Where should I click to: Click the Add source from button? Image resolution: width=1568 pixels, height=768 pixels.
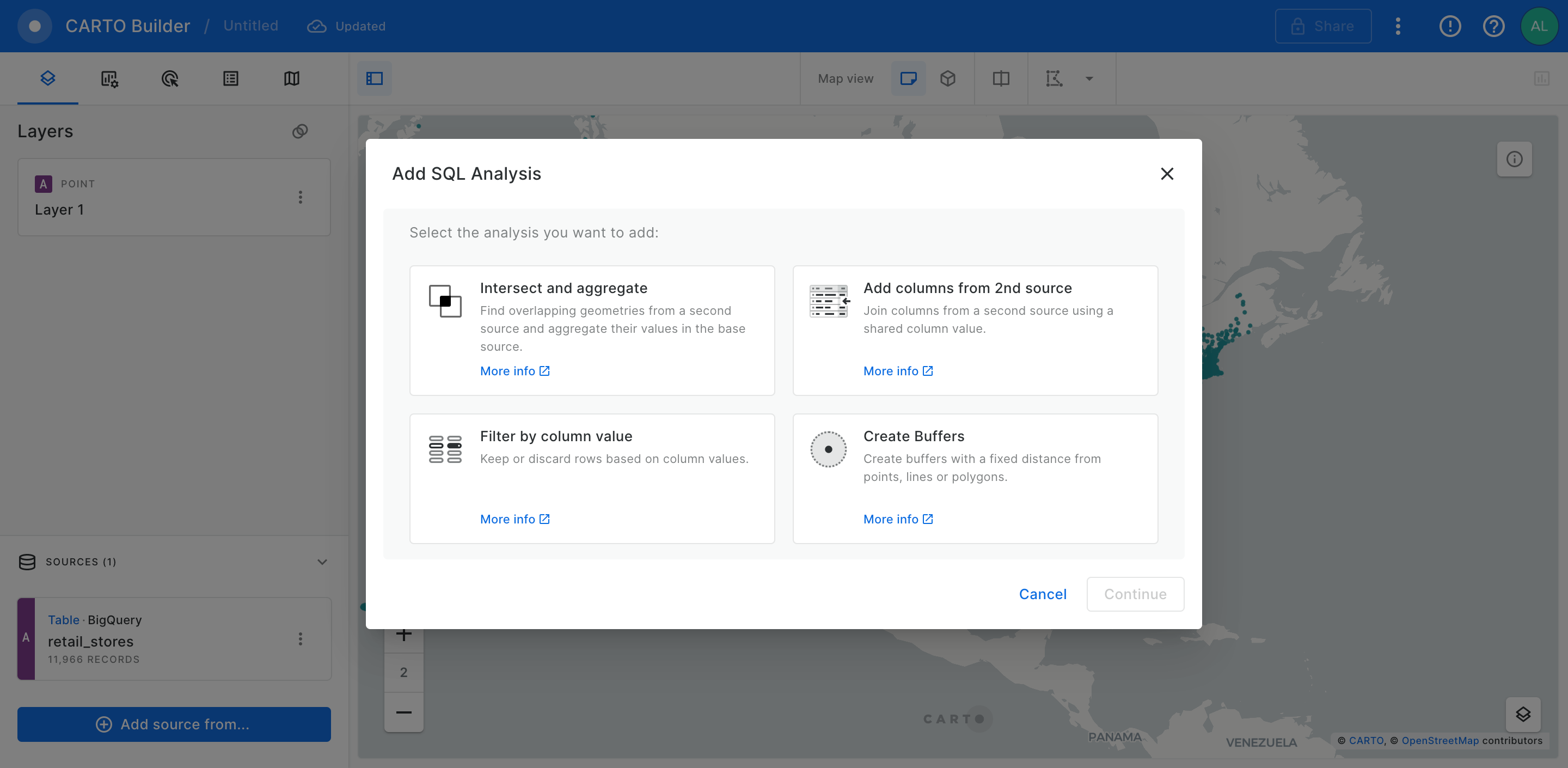point(174,724)
